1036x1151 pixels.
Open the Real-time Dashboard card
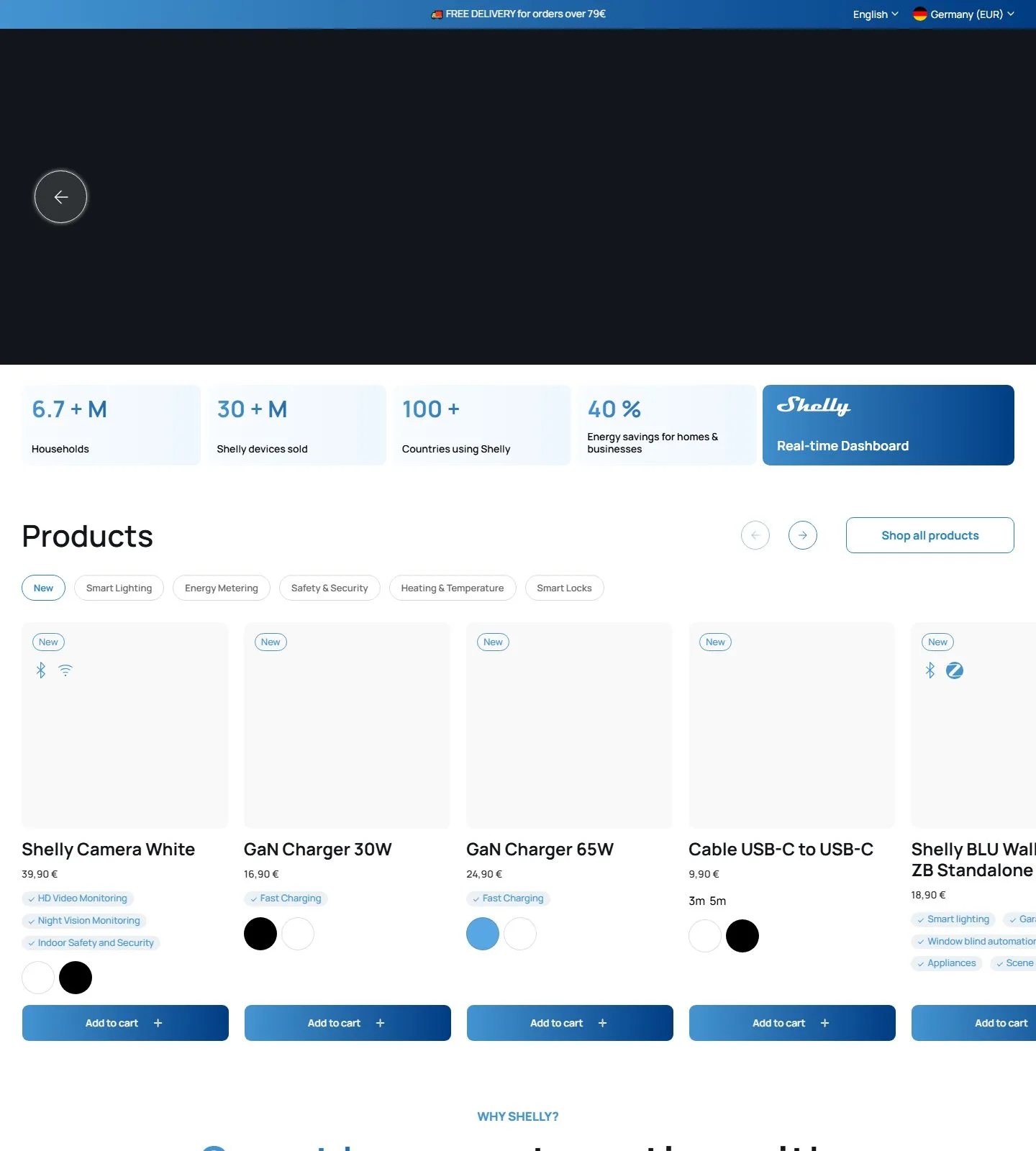889,425
